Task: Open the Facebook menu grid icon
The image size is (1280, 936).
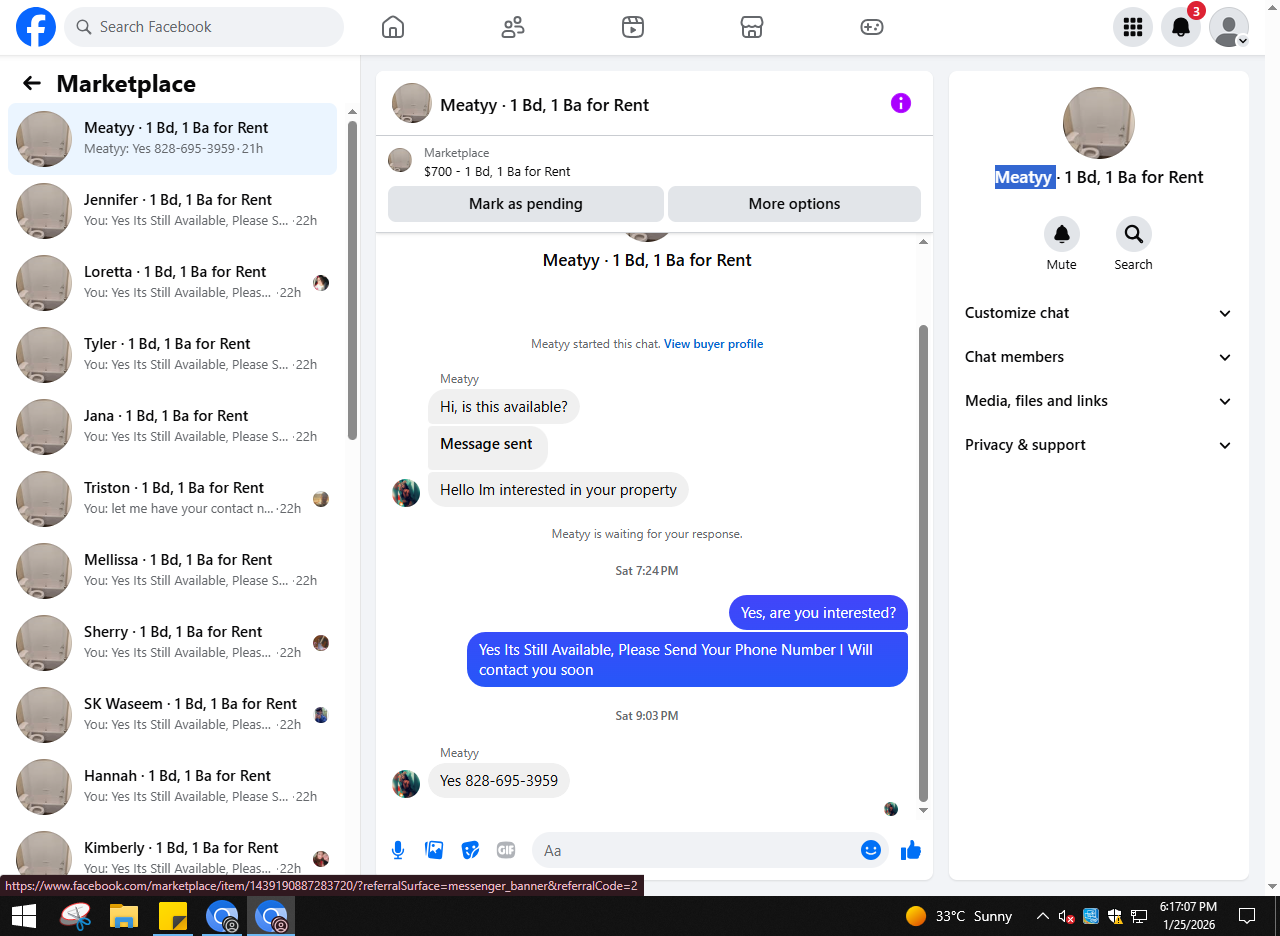Action: pyautogui.click(x=1133, y=27)
